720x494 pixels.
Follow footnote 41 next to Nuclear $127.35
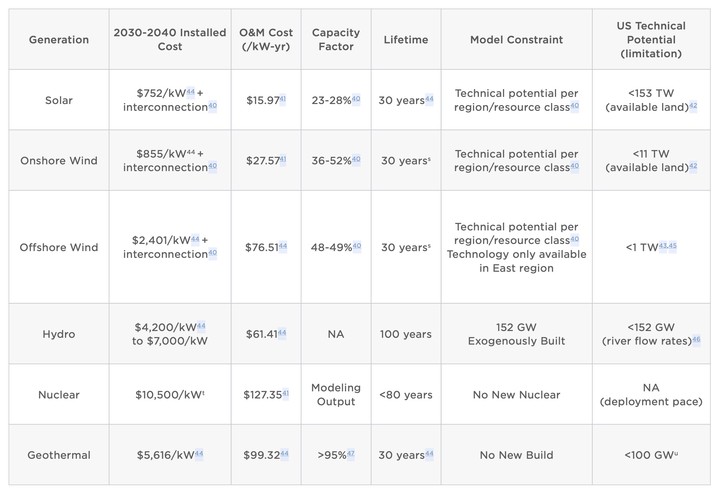tap(285, 393)
